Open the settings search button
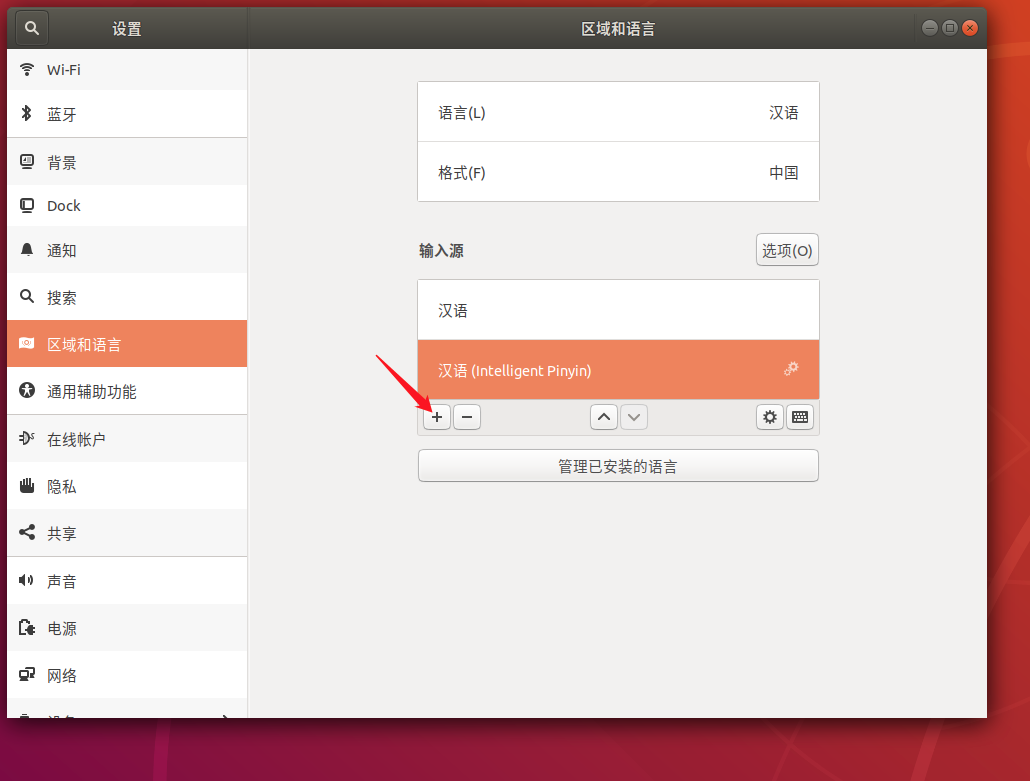The height and width of the screenshot is (781, 1030). click(x=32, y=28)
